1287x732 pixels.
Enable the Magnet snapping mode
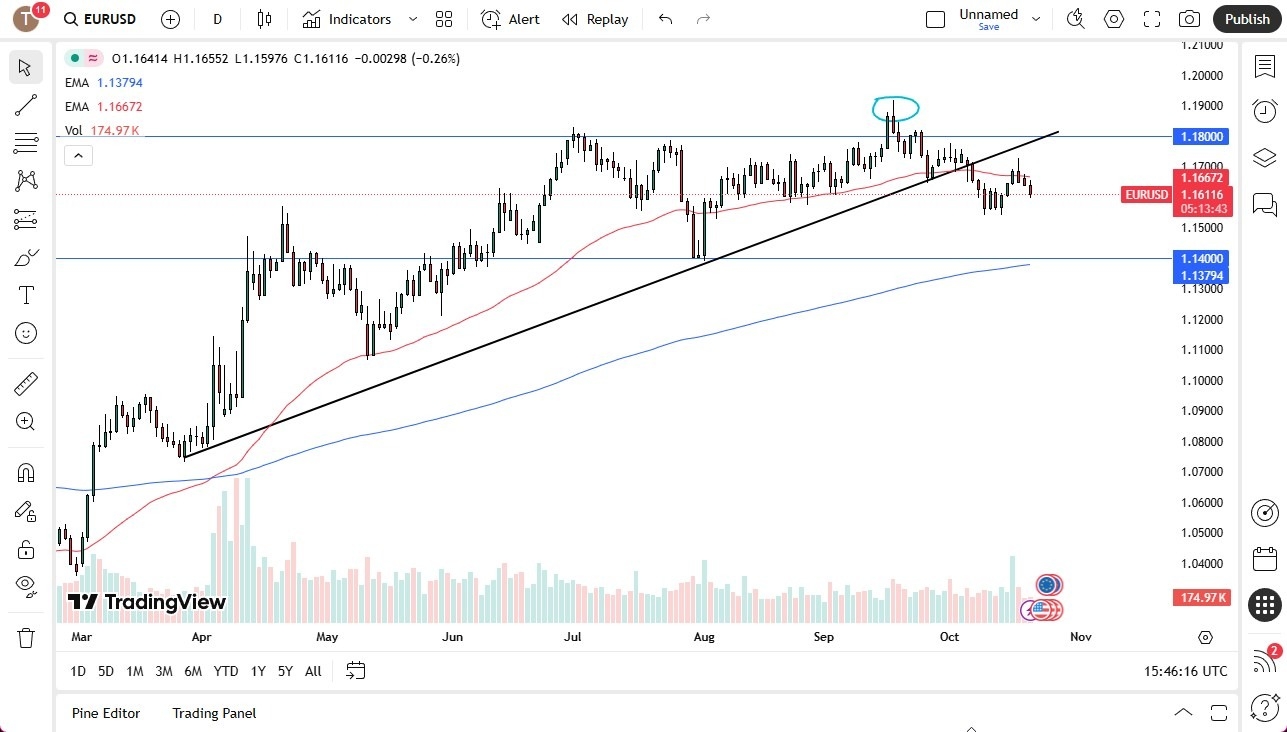25,472
